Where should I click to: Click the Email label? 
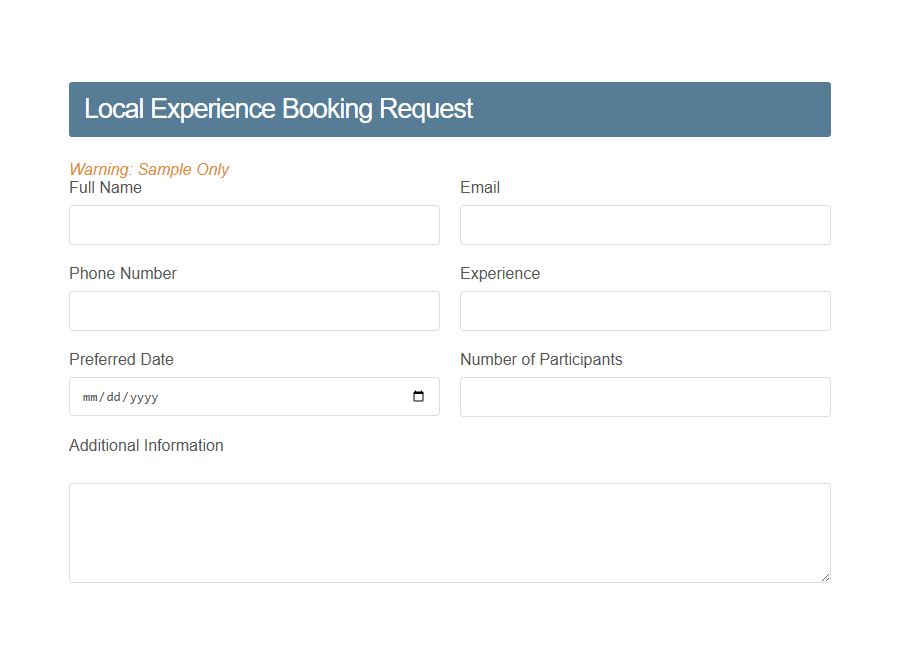point(480,187)
